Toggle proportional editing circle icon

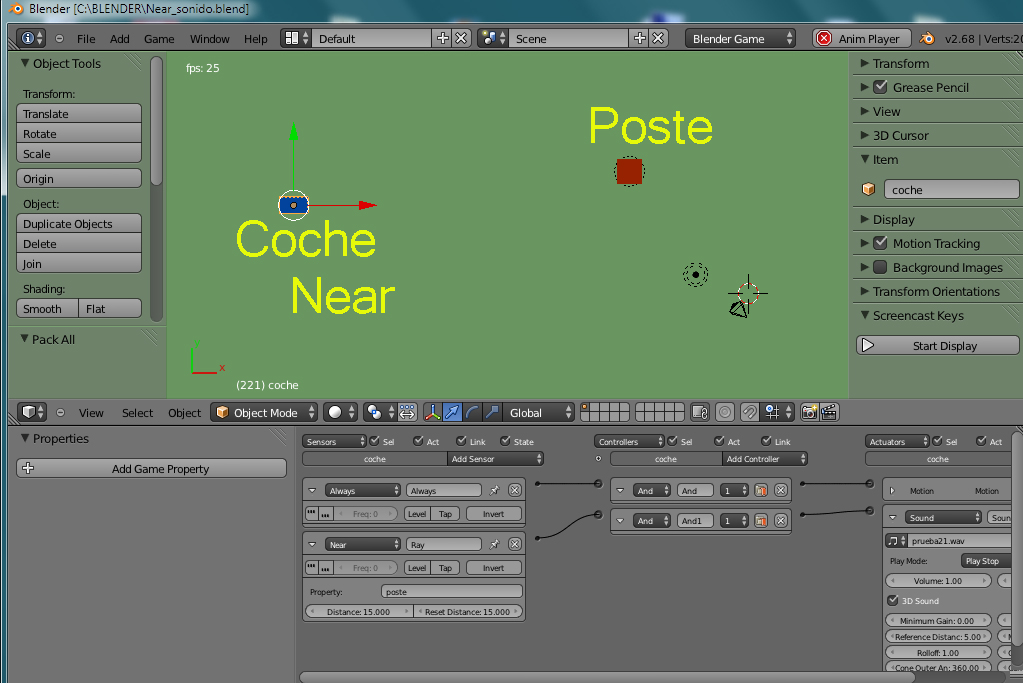(x=725, y=412)
